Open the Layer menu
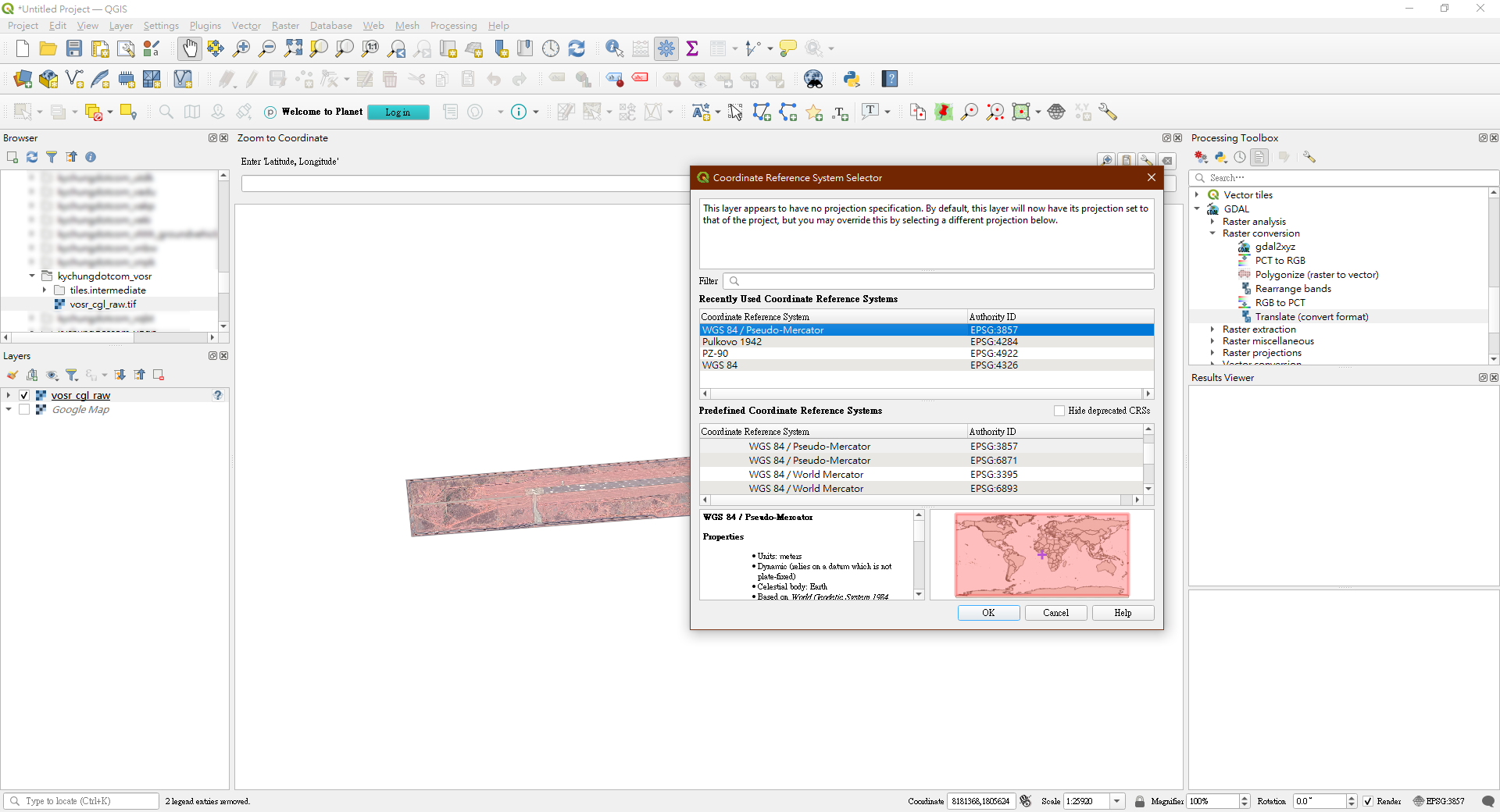 point(120,26)
